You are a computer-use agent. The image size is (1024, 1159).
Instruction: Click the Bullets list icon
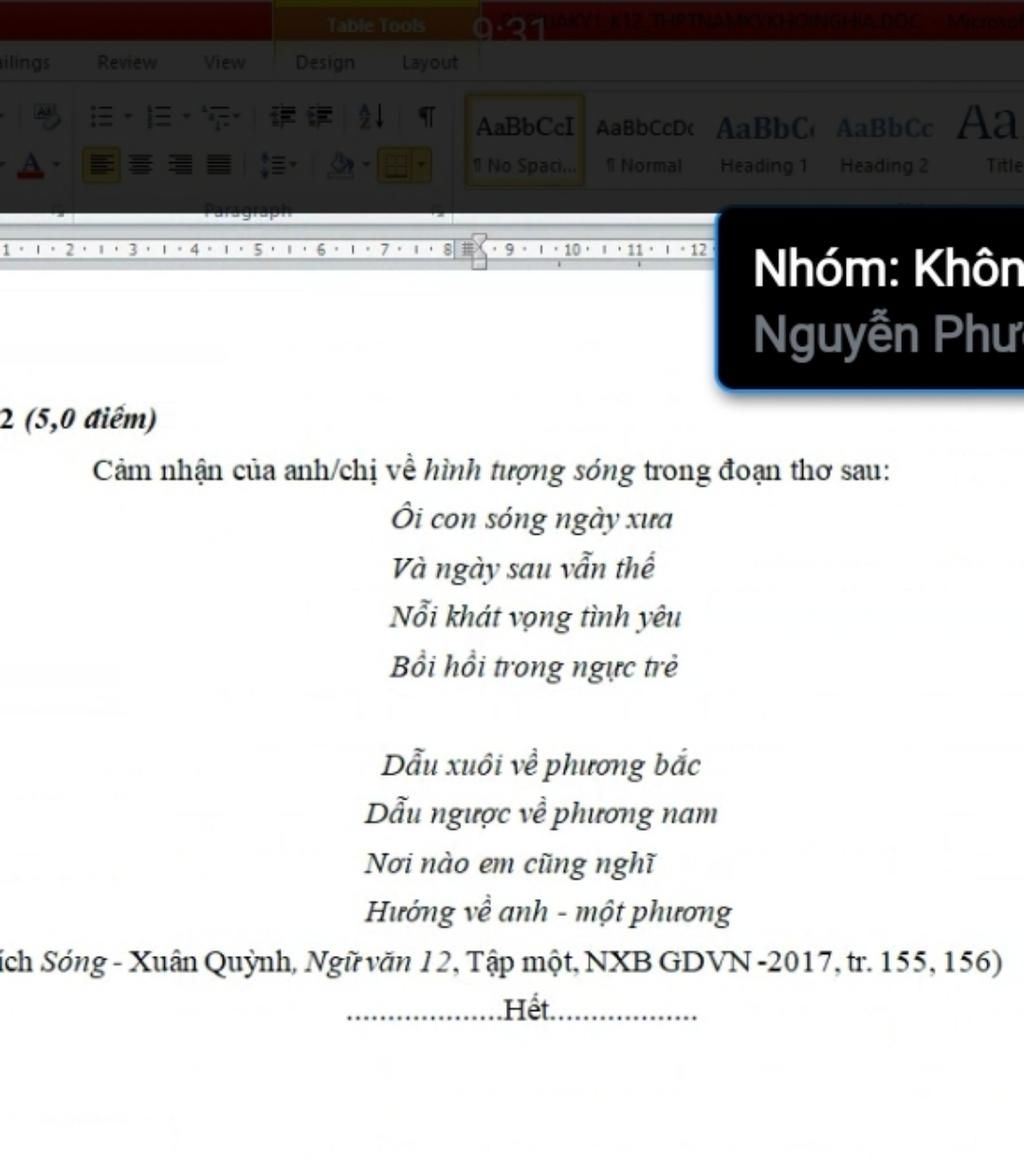(101, 117)
